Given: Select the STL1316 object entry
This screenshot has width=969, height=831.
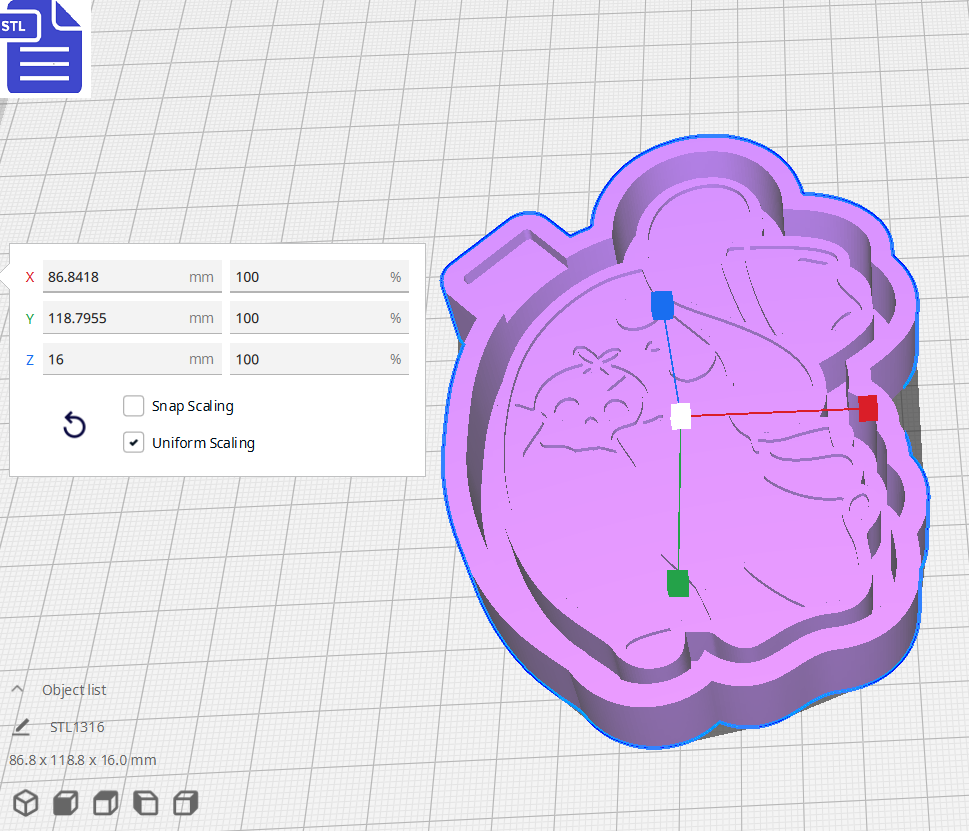Looking at the screenshot, I should pyautogui.click(x=76, y=727).
